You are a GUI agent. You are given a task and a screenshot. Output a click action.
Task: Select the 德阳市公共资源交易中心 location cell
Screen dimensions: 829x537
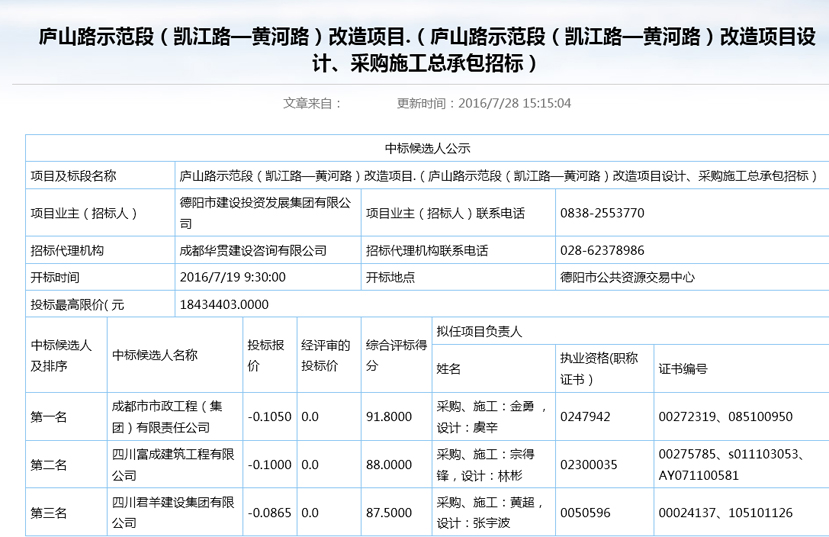coord(627,277)
